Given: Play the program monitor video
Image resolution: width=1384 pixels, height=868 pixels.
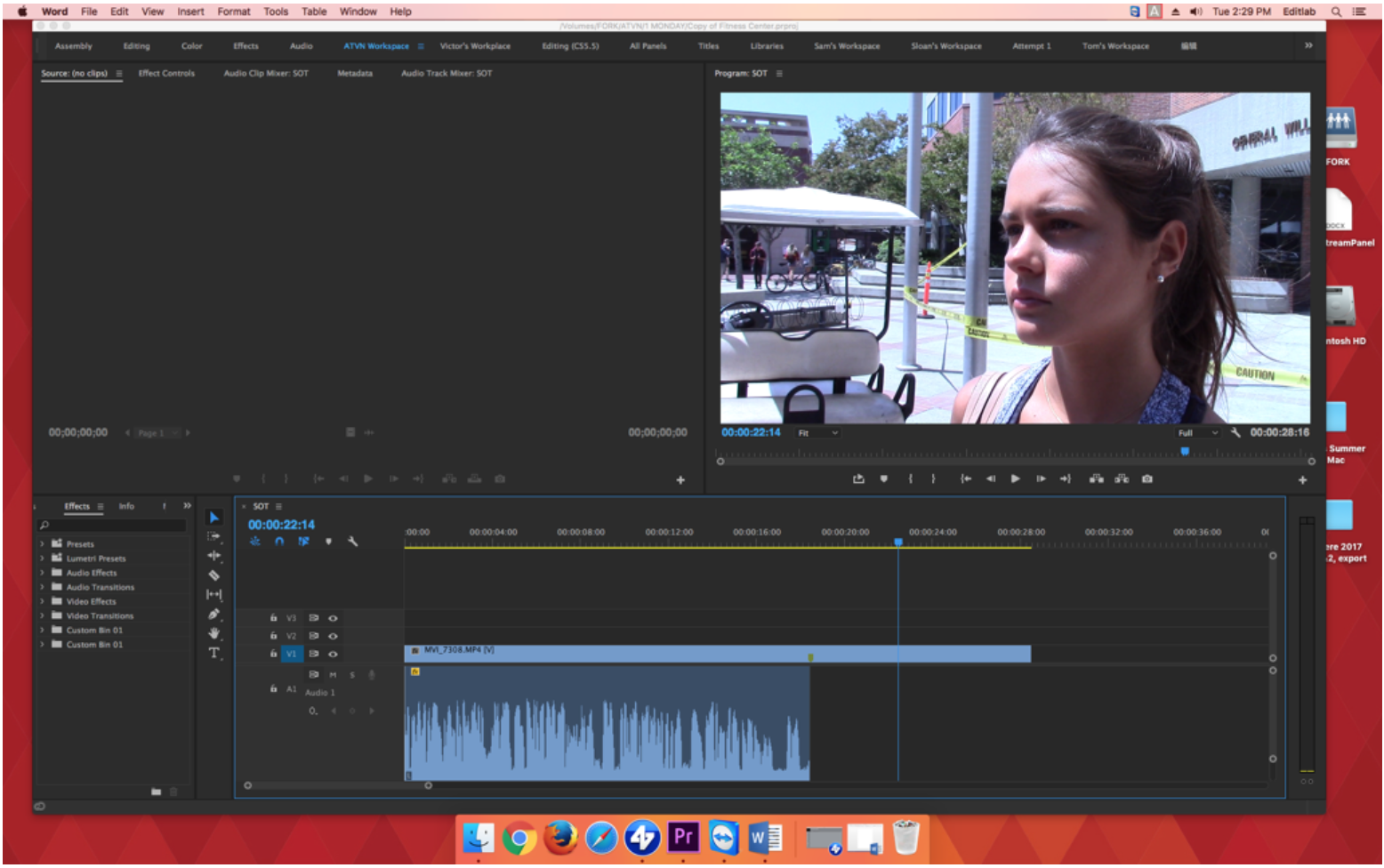Looking at the screenshot, I should (1015, 478).
